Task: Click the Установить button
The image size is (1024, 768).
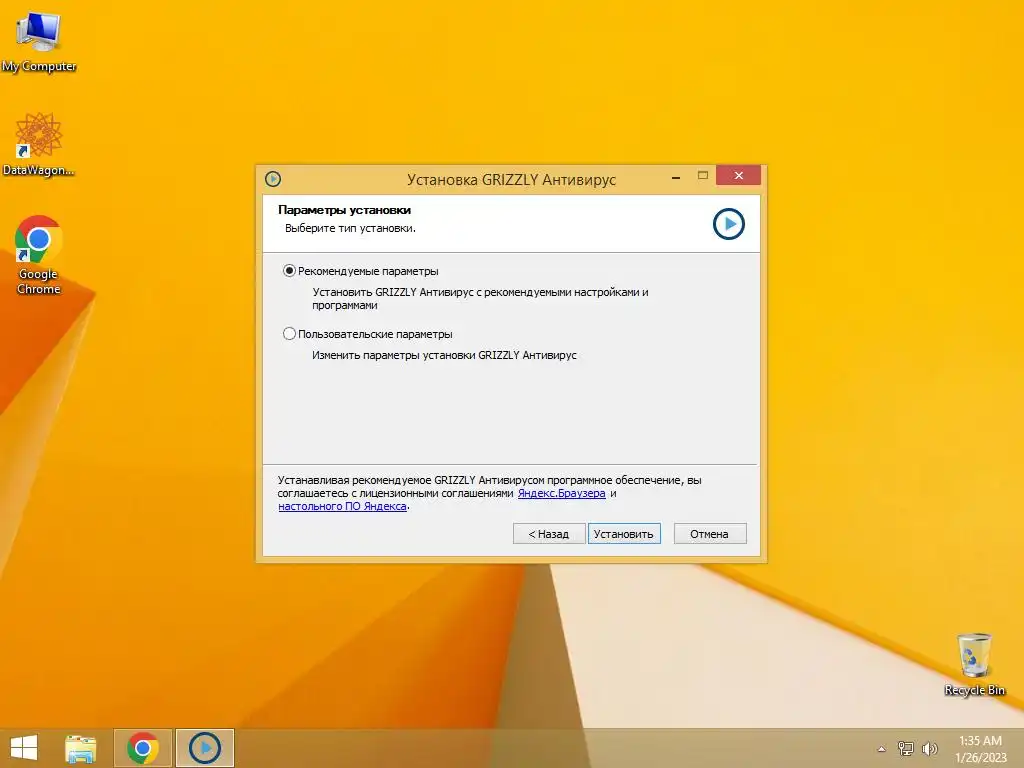Action: point(624,534)
